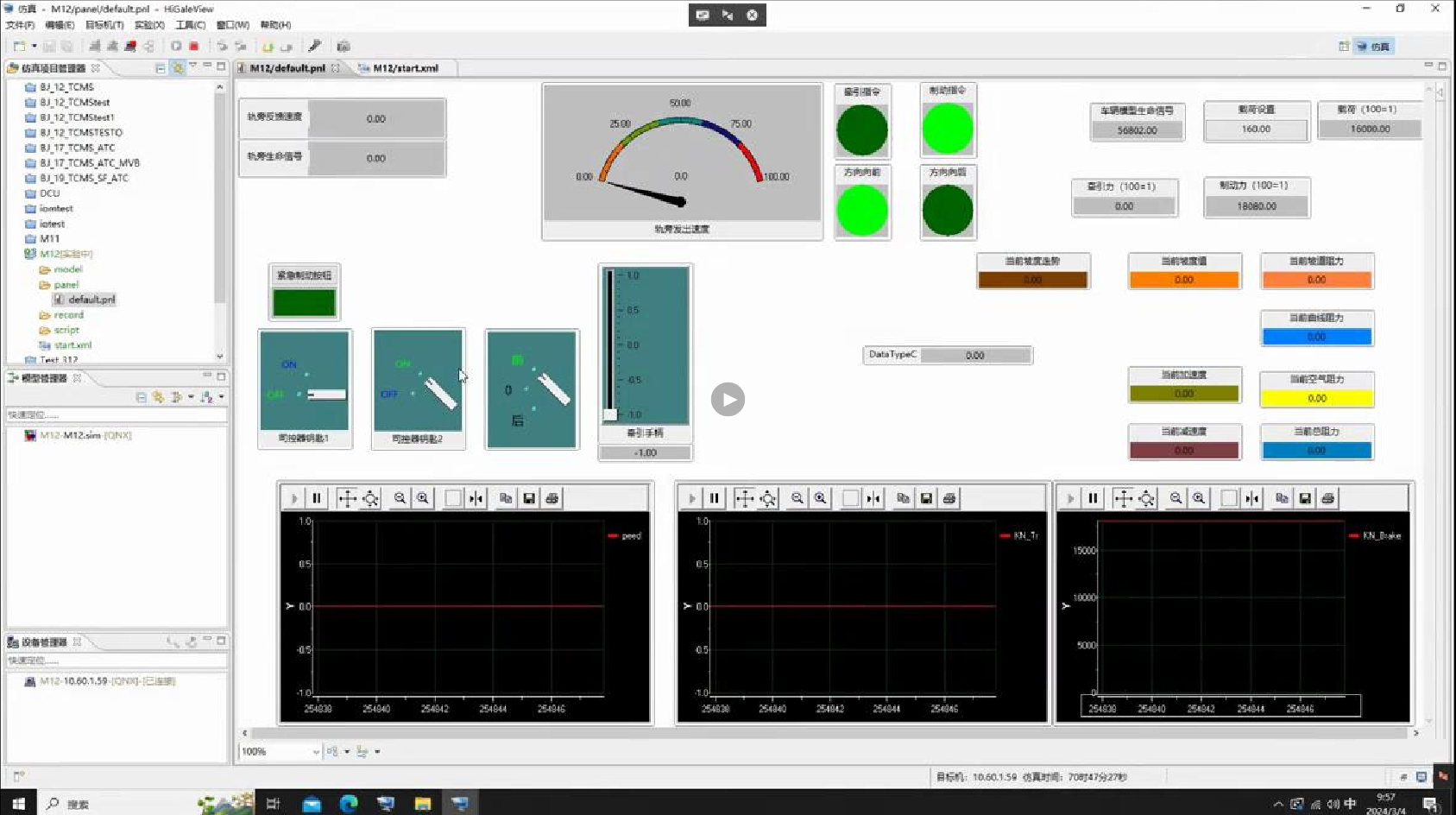Save the KN_Brake chart data
Screen dimensions: 1456x815
(x=1305, y=498)
